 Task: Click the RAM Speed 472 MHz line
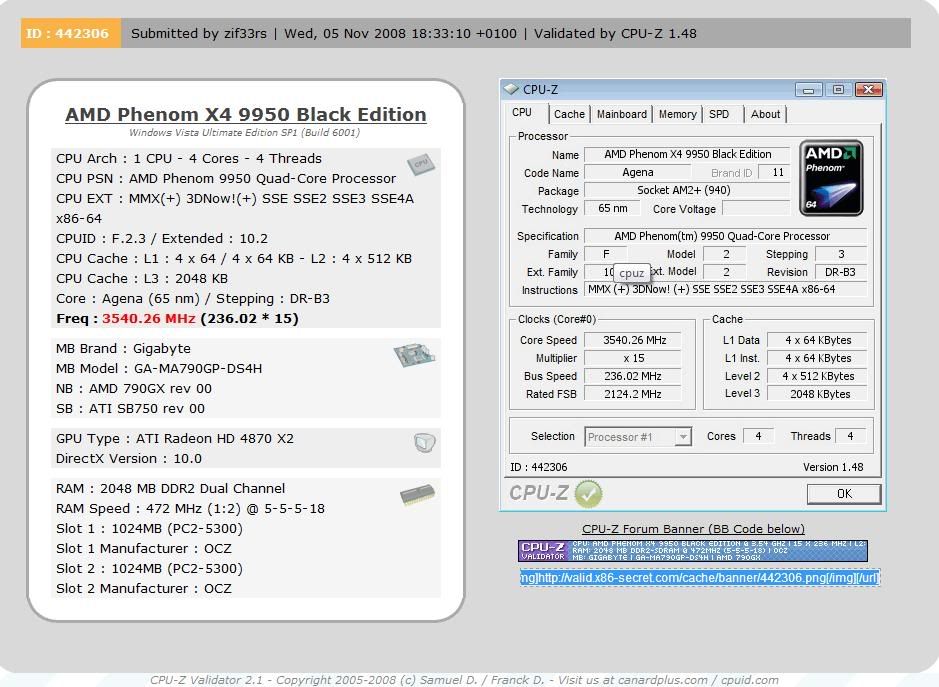[190, 509]
